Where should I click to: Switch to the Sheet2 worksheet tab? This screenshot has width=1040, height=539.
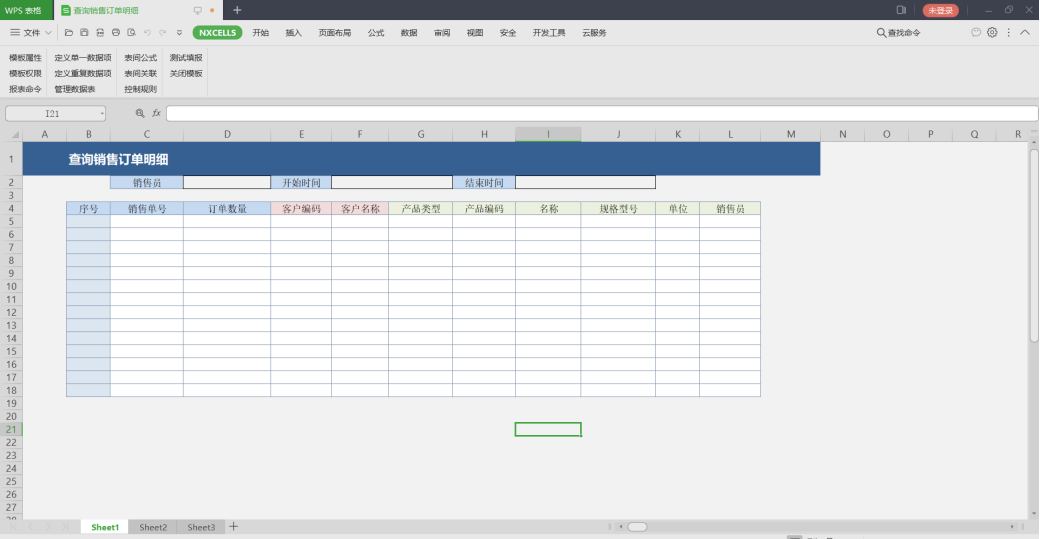tap(153, 527)
